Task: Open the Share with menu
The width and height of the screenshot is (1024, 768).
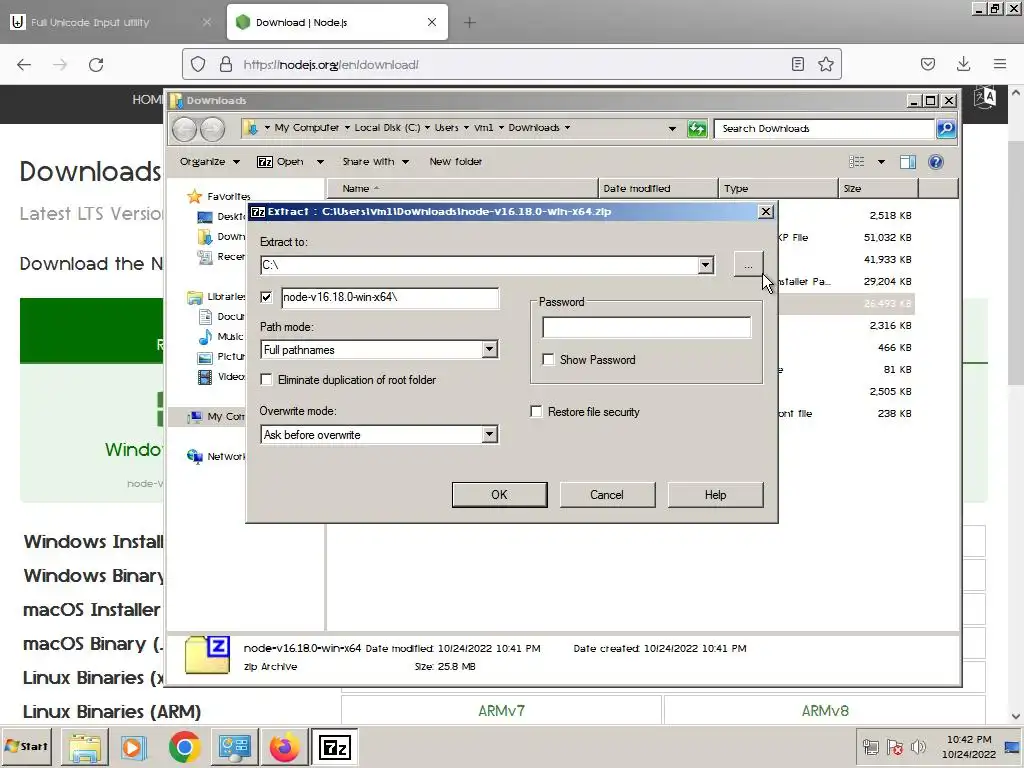Action: pos(376,162)
